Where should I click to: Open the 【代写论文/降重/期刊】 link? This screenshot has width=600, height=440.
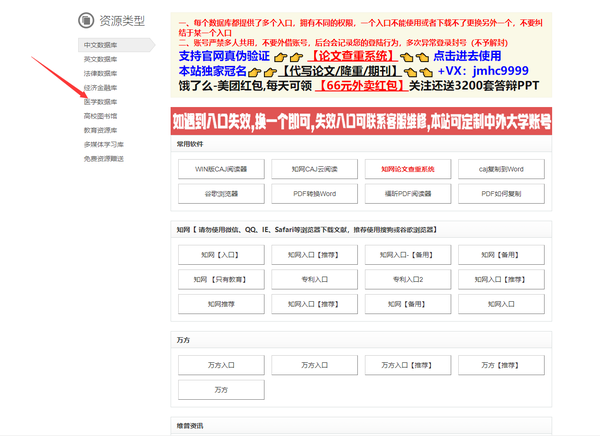(x=339, y=71)
